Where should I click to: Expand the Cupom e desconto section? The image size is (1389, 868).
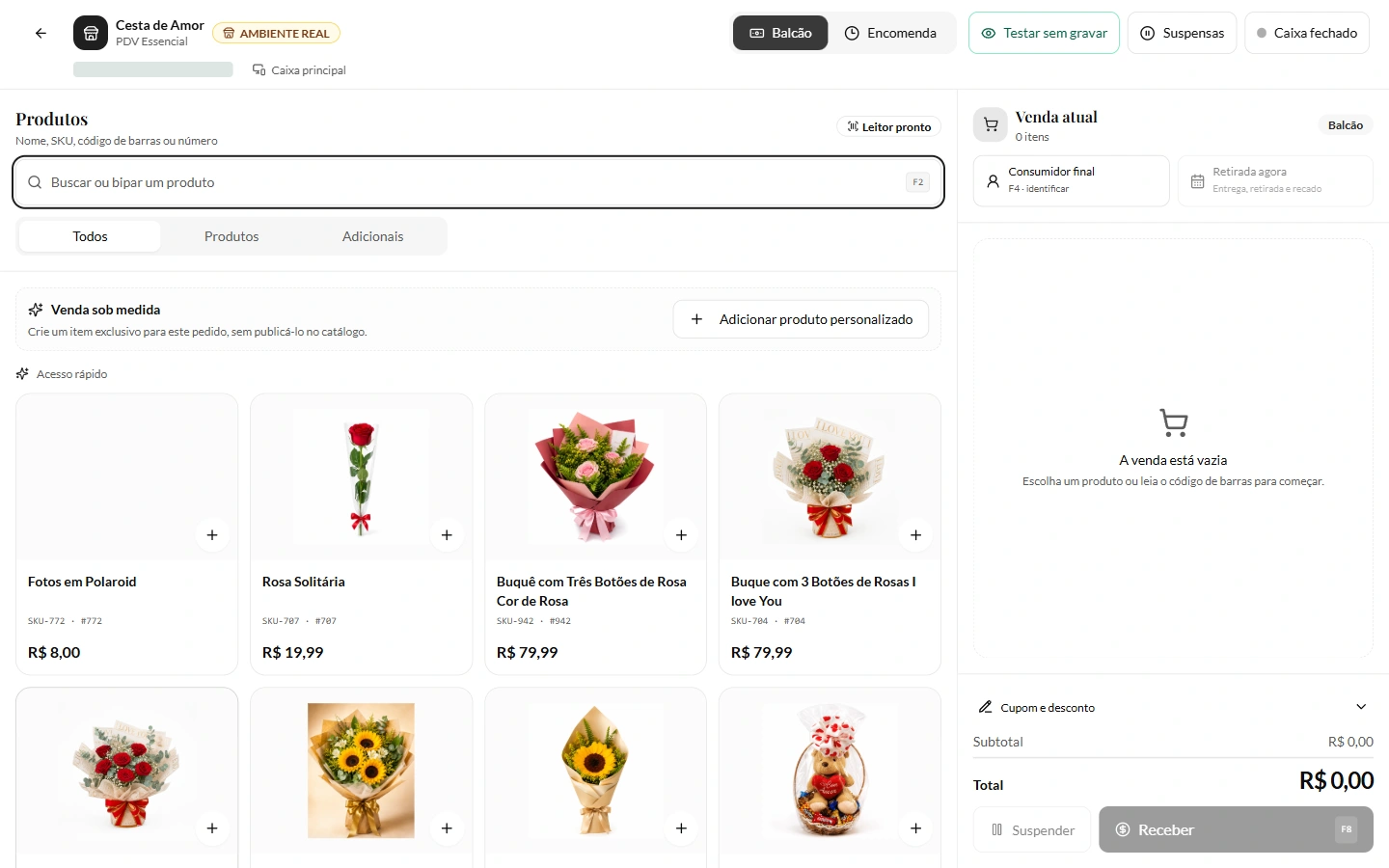(1173, 707)
